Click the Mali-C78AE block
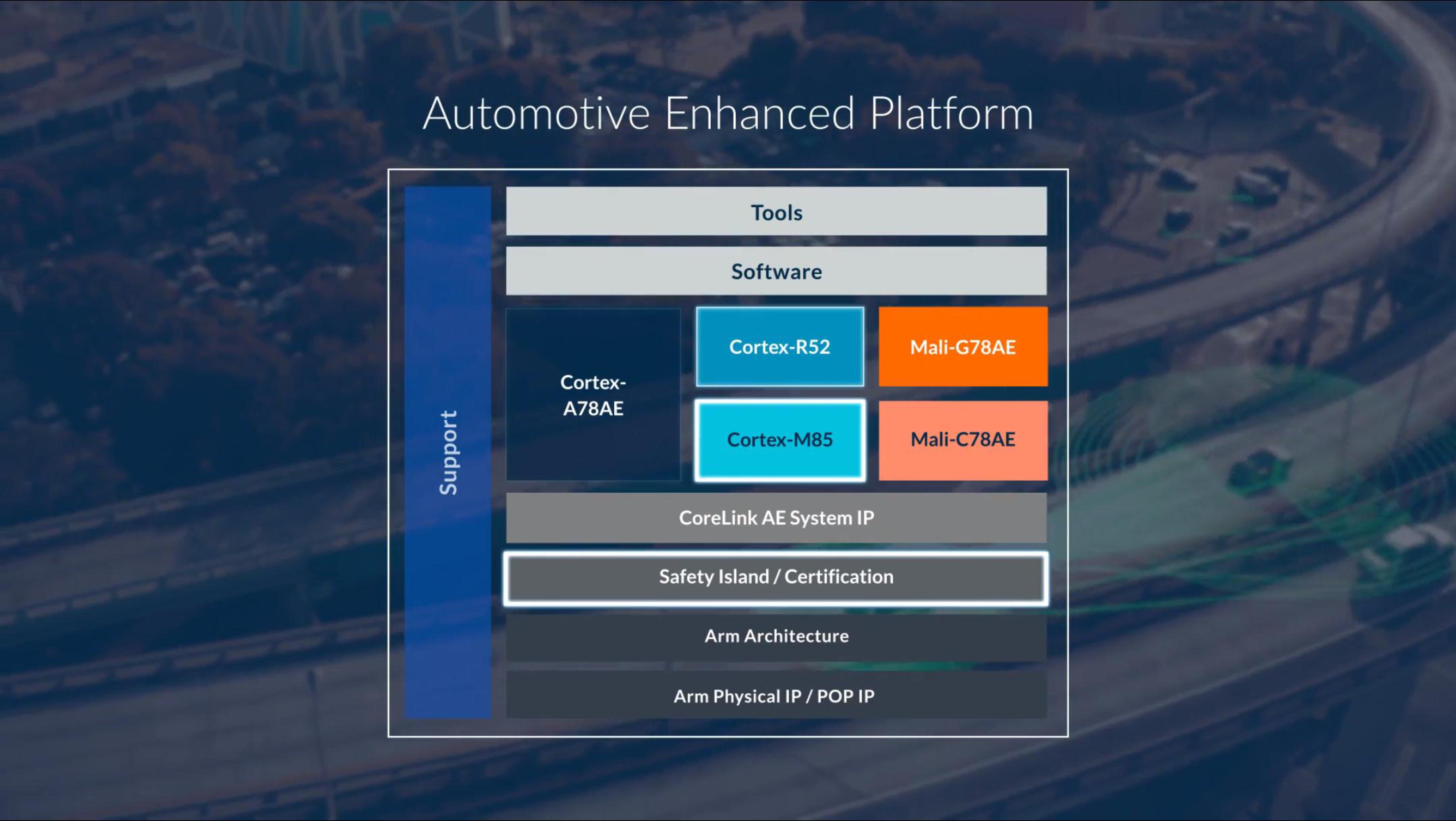The height and width of the screenshot is (821, 1456). [x=962, y=440]
